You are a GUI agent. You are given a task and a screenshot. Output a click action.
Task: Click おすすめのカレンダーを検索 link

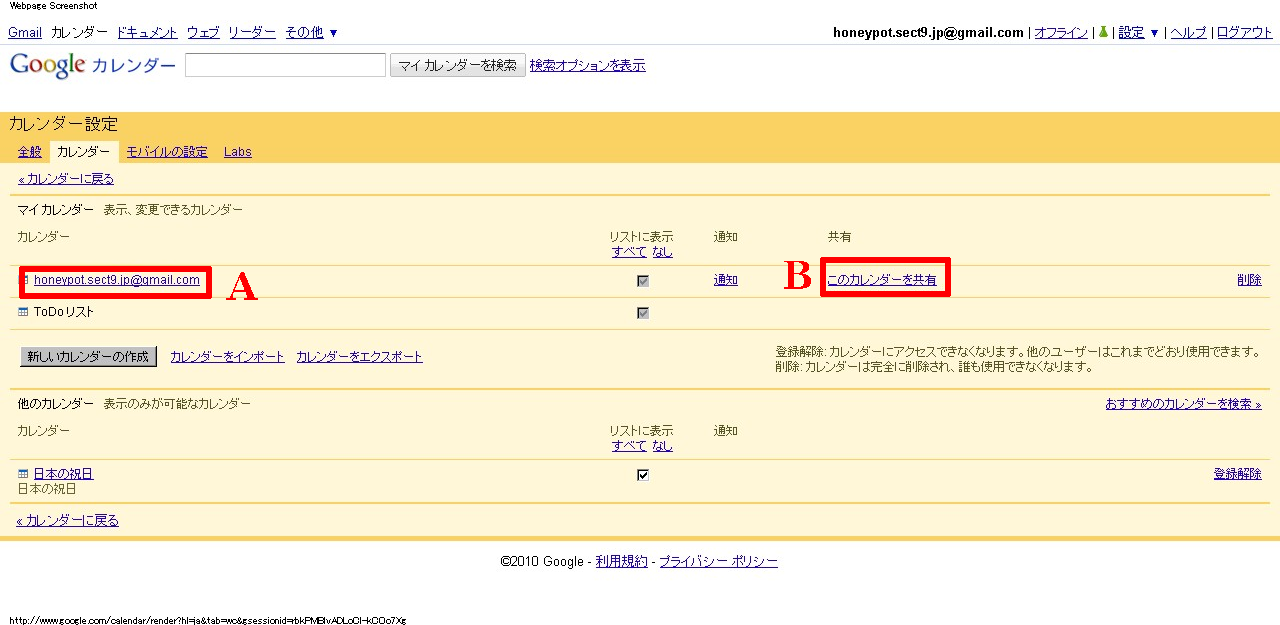(x=1183, y=404)
